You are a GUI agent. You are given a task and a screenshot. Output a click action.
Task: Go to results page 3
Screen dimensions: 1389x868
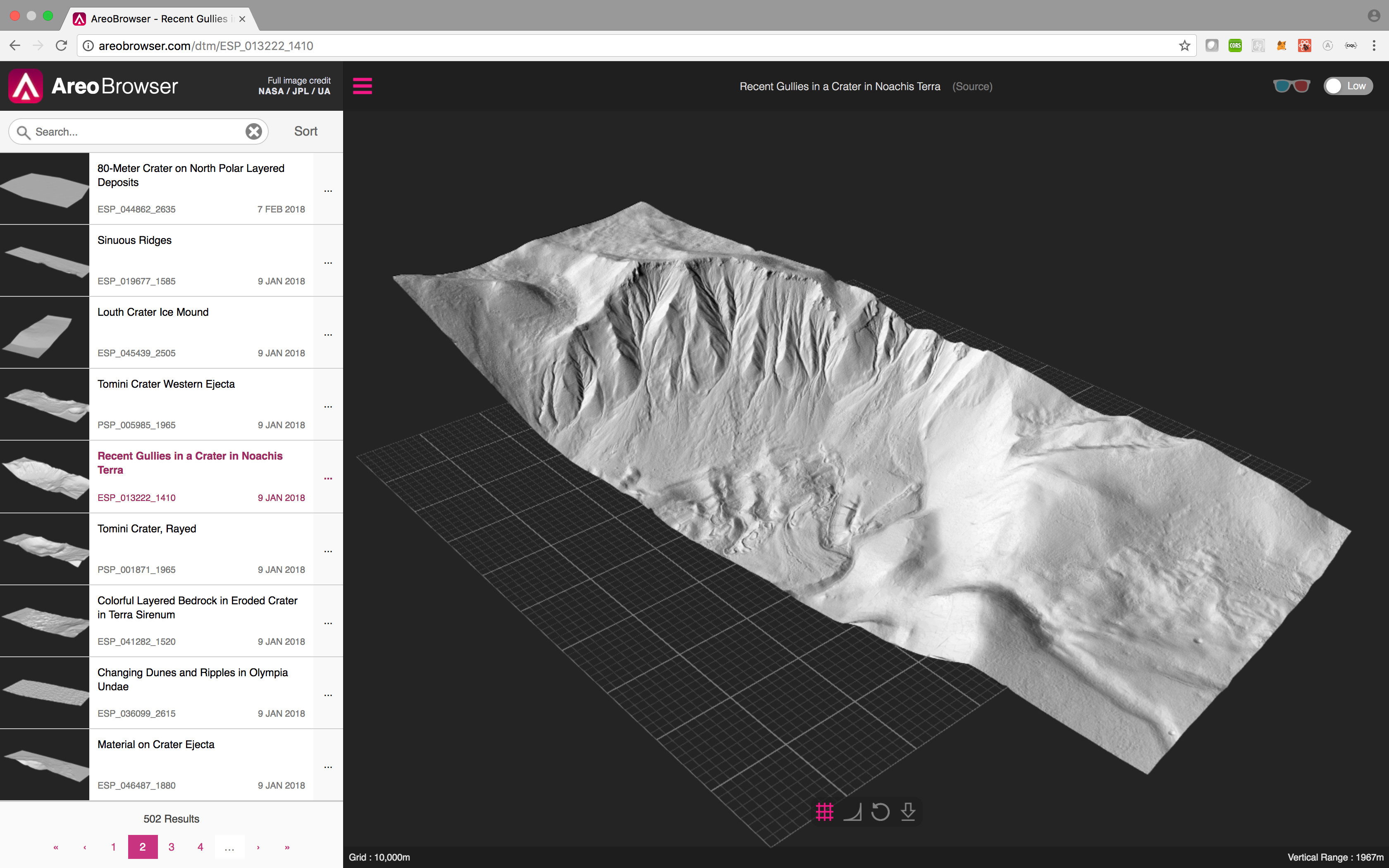pyautogui.click(x=171, y=847)
